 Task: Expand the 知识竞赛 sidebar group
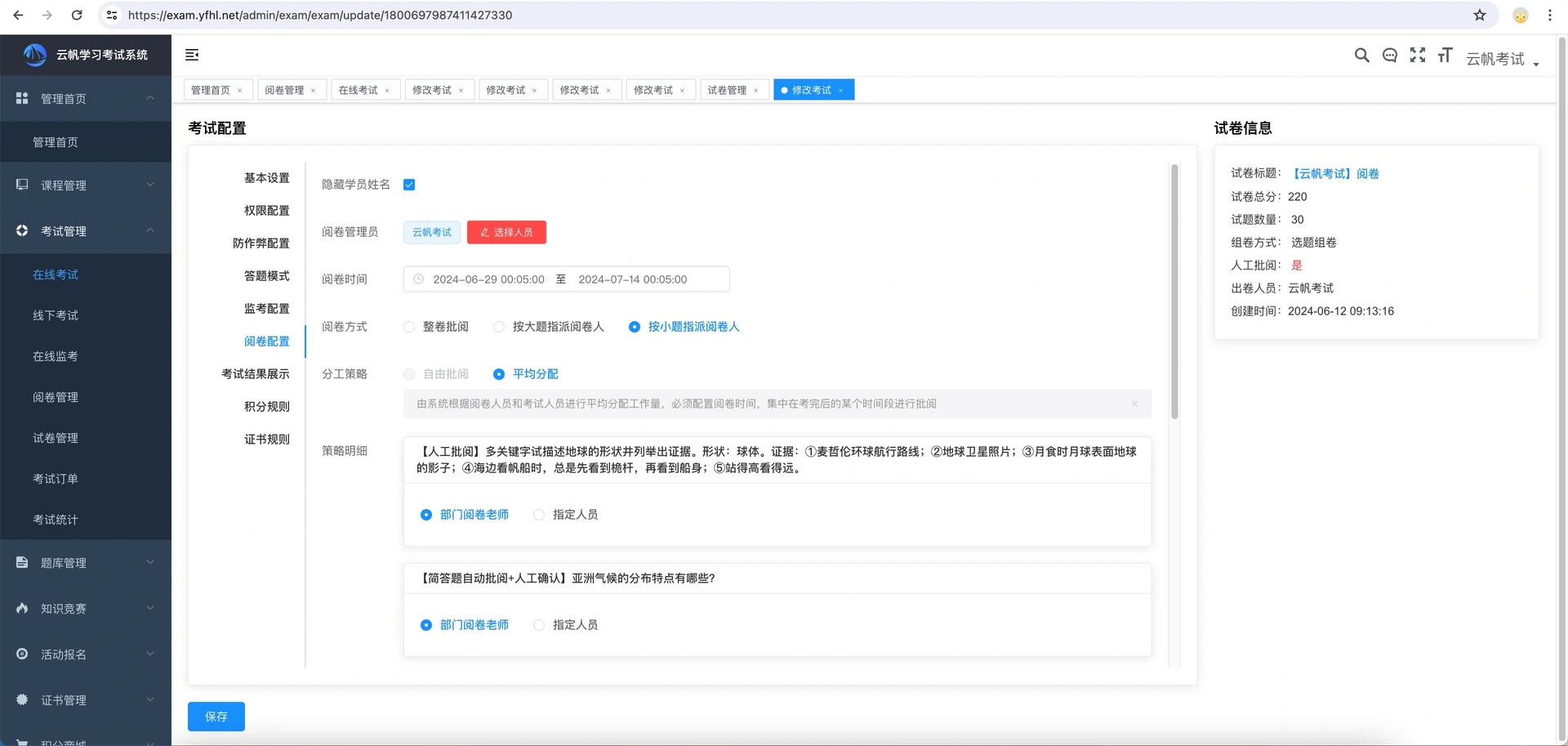[86, 609]
